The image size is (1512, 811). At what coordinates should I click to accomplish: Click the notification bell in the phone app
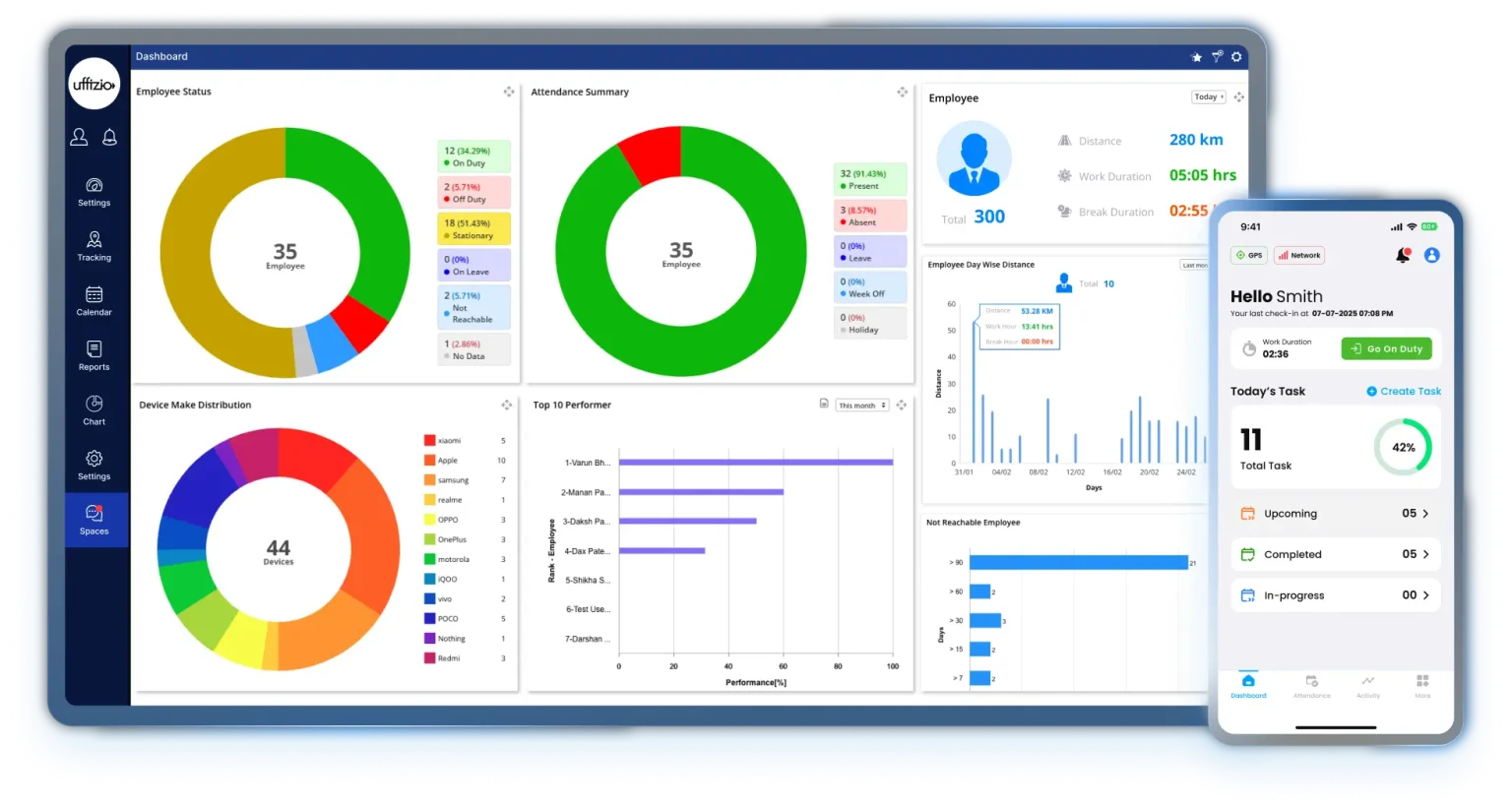point(1402,255)
